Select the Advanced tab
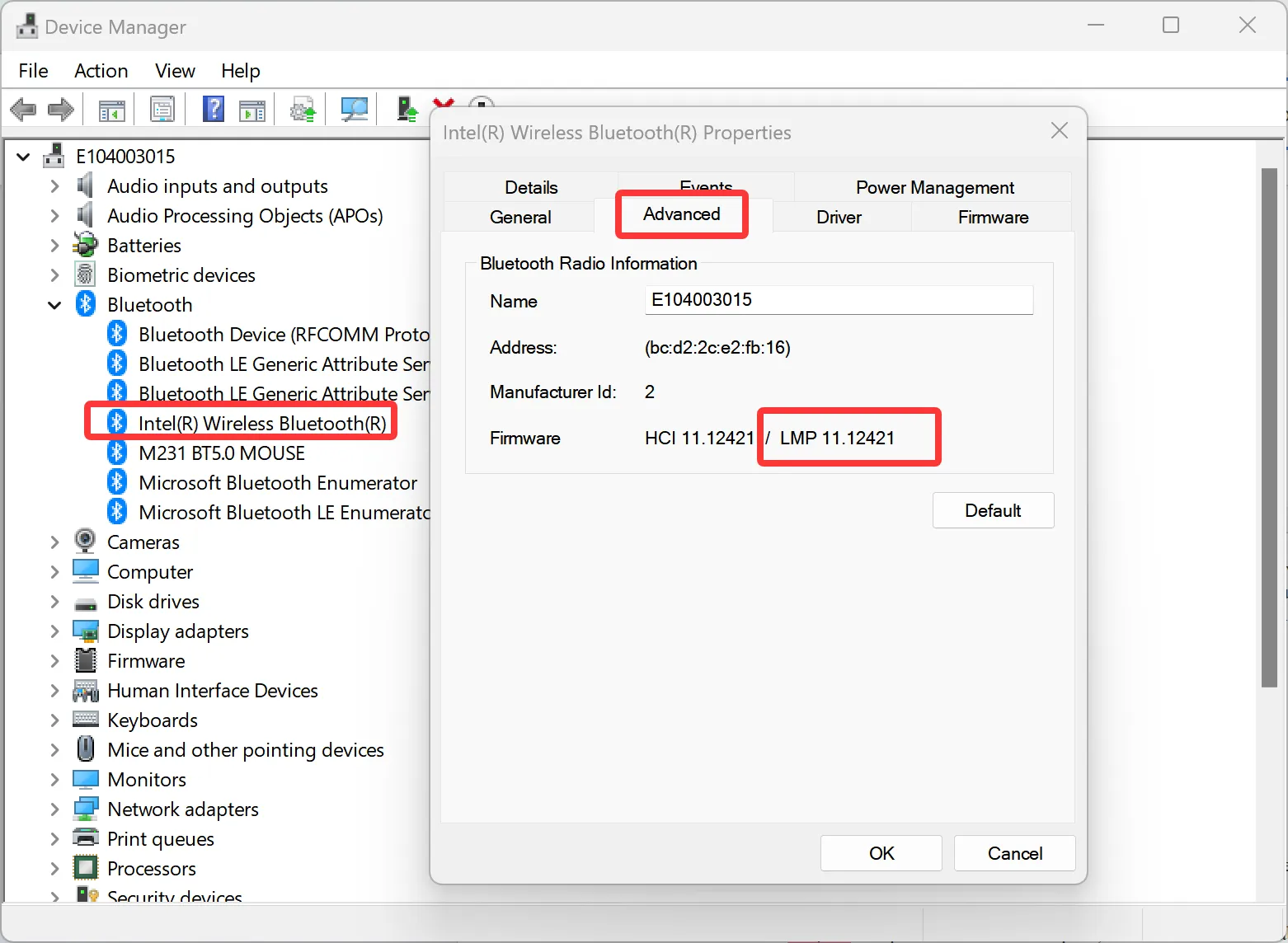This screenshot has width=1288, height=943. [x=682, y=214]
